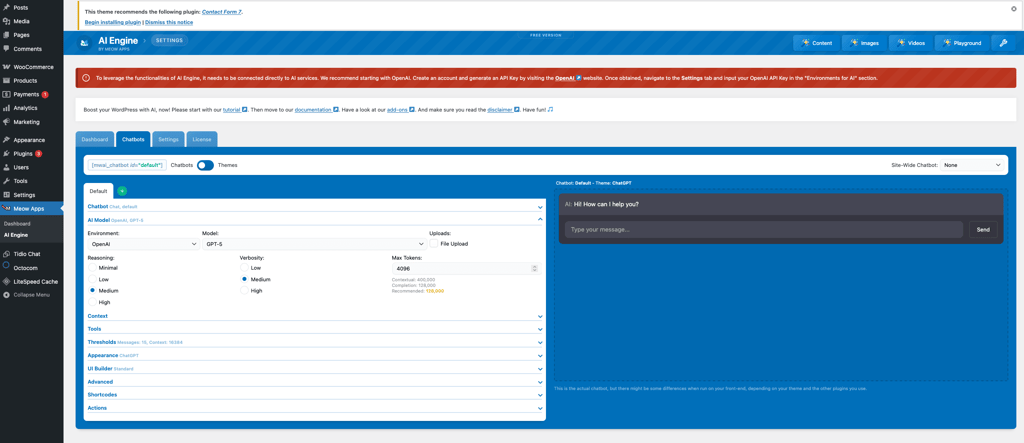The height and width of the screenshot is (443, 1024).
Task: Open the wrench tools button in header
Action: [1003, 43]
